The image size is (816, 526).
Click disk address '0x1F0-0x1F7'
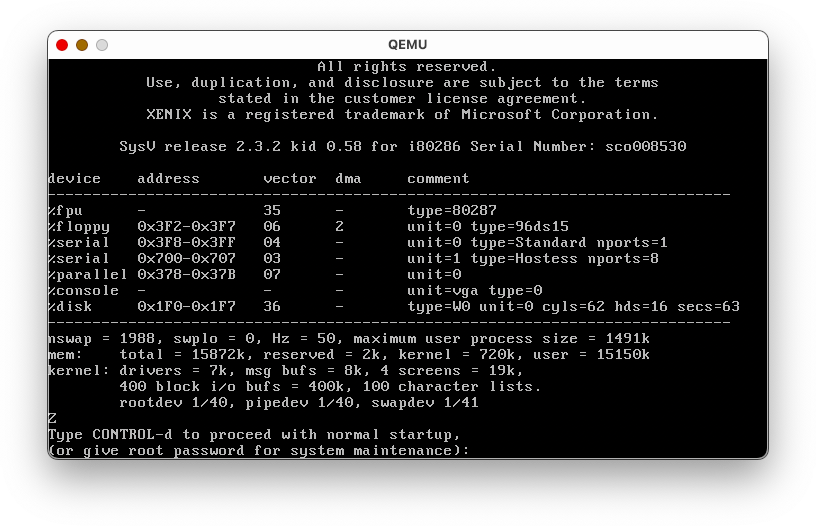[186, 306]
